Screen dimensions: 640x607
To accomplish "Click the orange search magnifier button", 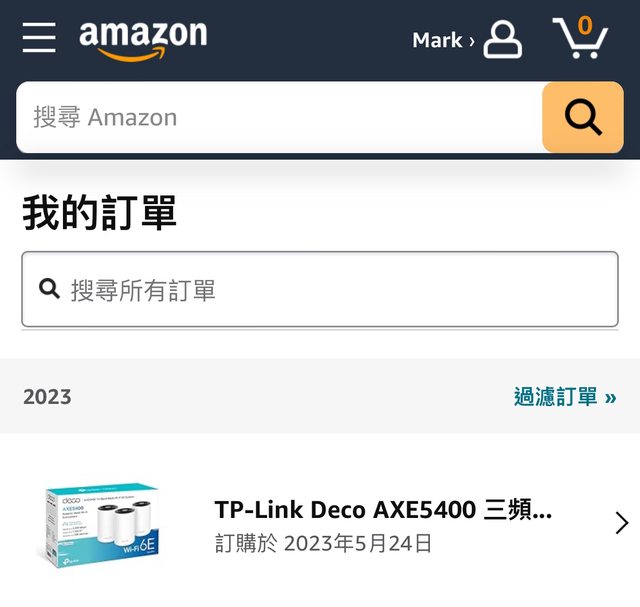I will click(x=583, y=117).
